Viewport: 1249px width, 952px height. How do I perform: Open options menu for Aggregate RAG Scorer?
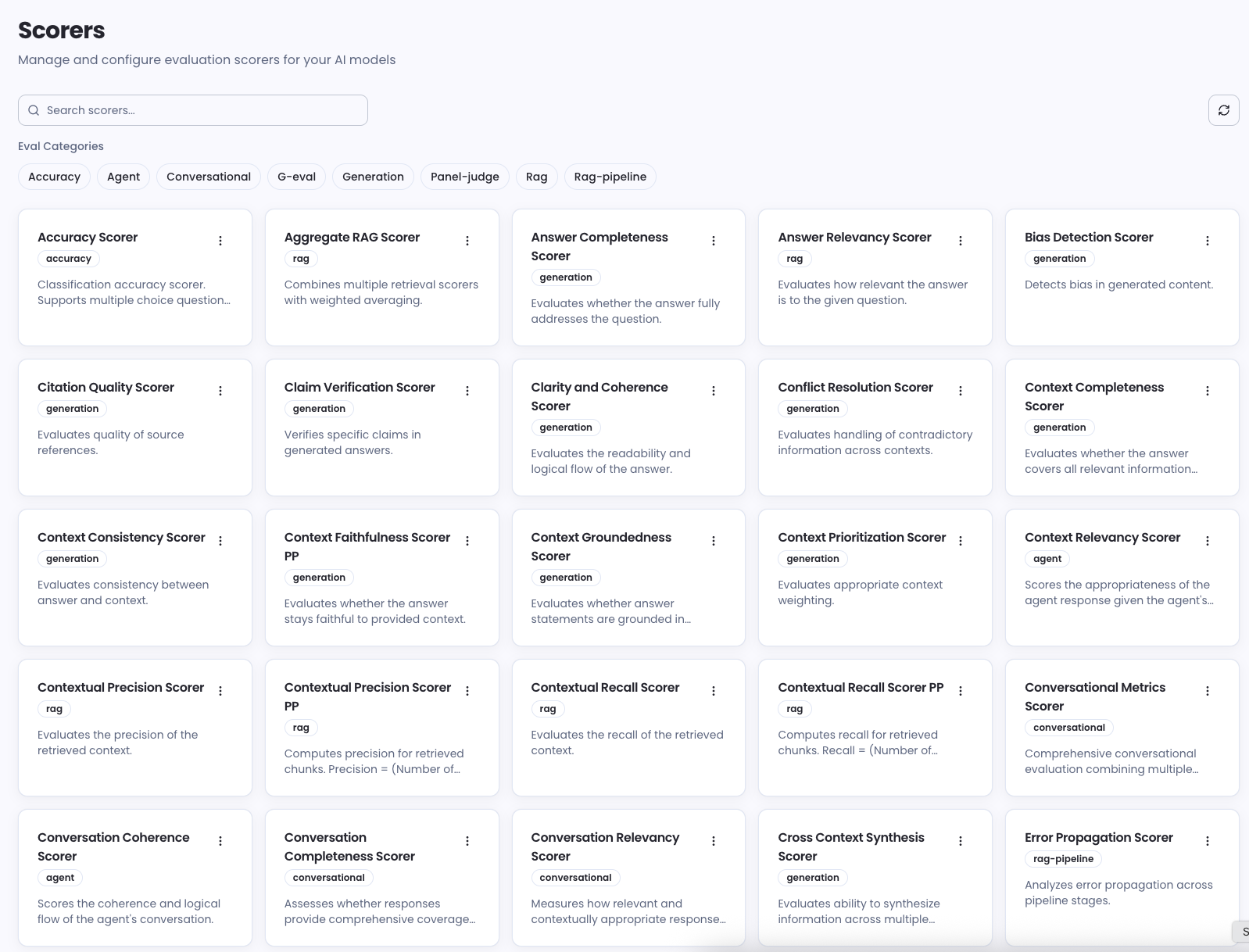click(x=467, y=241)
